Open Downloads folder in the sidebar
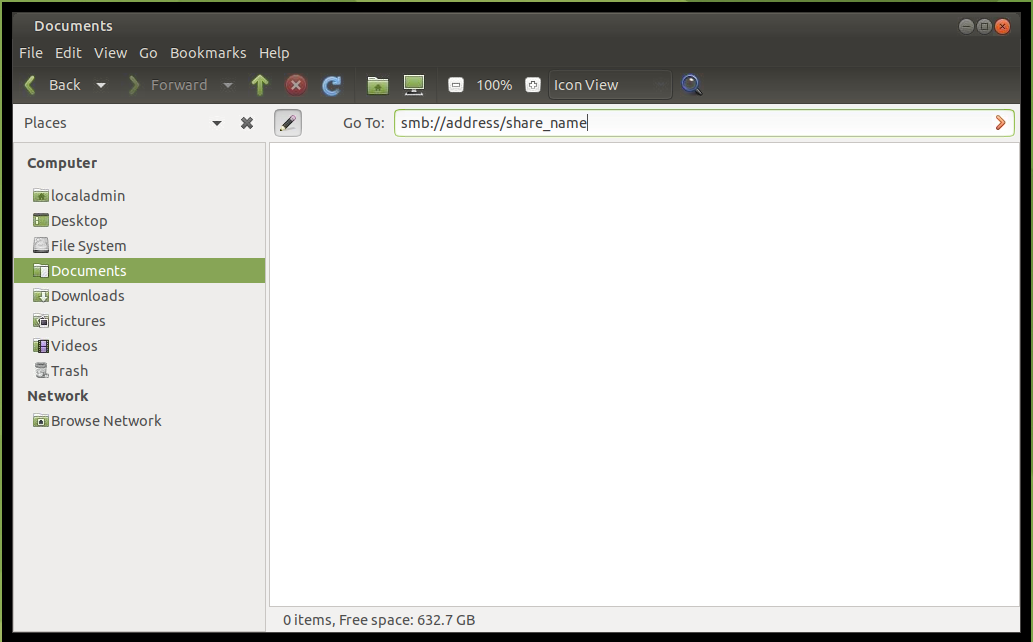Viewport: 1033px width, 642px height. 87,296
